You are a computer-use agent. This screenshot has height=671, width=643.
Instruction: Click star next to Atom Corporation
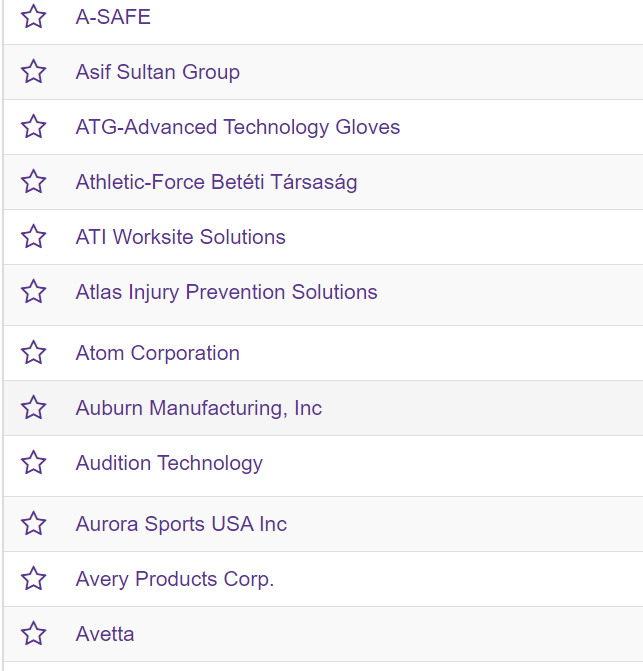[33, 353]
